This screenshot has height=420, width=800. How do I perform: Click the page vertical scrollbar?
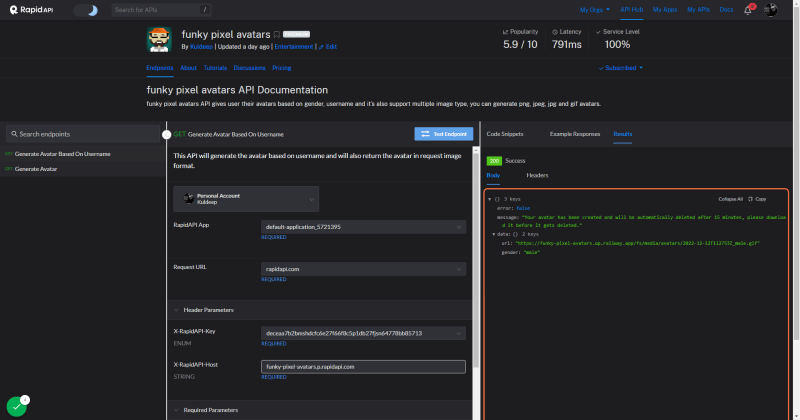796,174
